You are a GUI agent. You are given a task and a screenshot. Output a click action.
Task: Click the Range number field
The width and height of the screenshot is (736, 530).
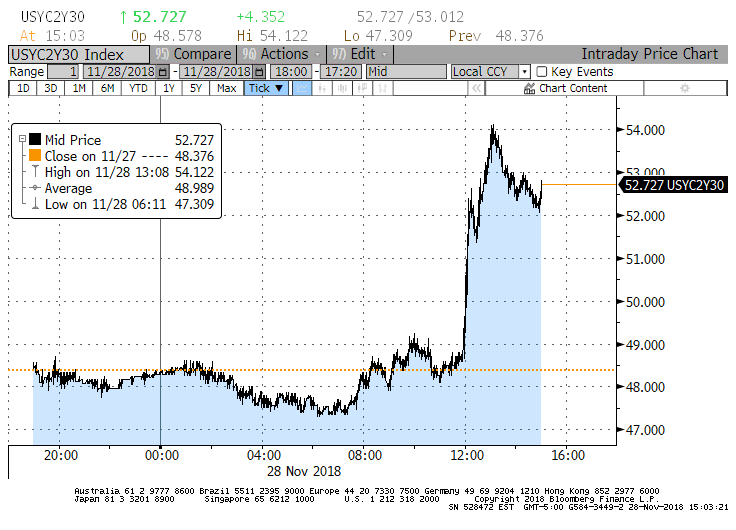click(63, 72)
